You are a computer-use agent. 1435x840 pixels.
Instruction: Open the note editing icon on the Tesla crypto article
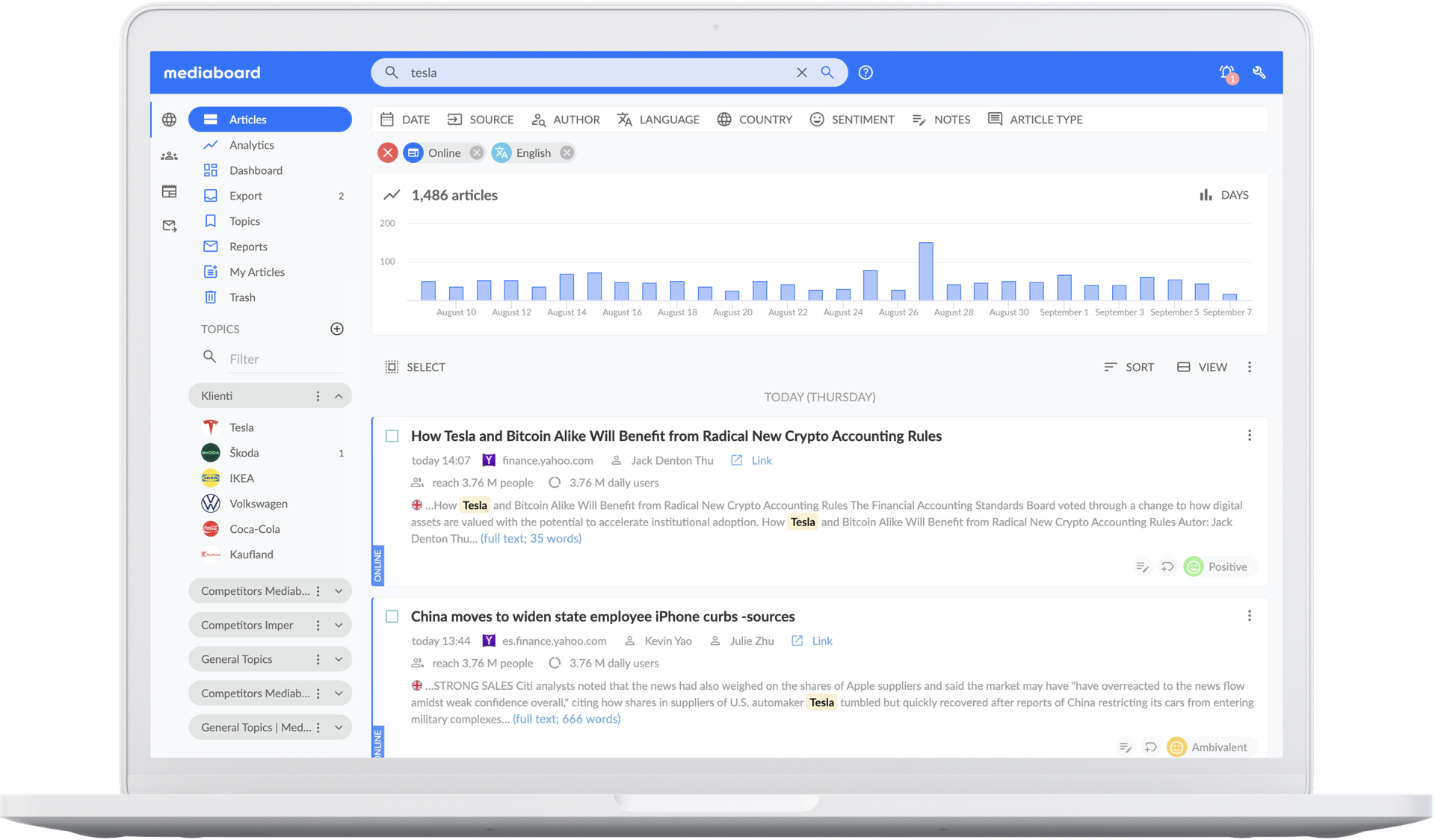(1142, 566)
